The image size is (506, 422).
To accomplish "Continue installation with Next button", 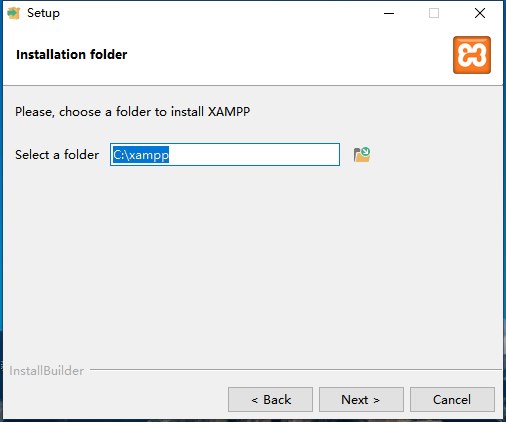I will [361, 399].
